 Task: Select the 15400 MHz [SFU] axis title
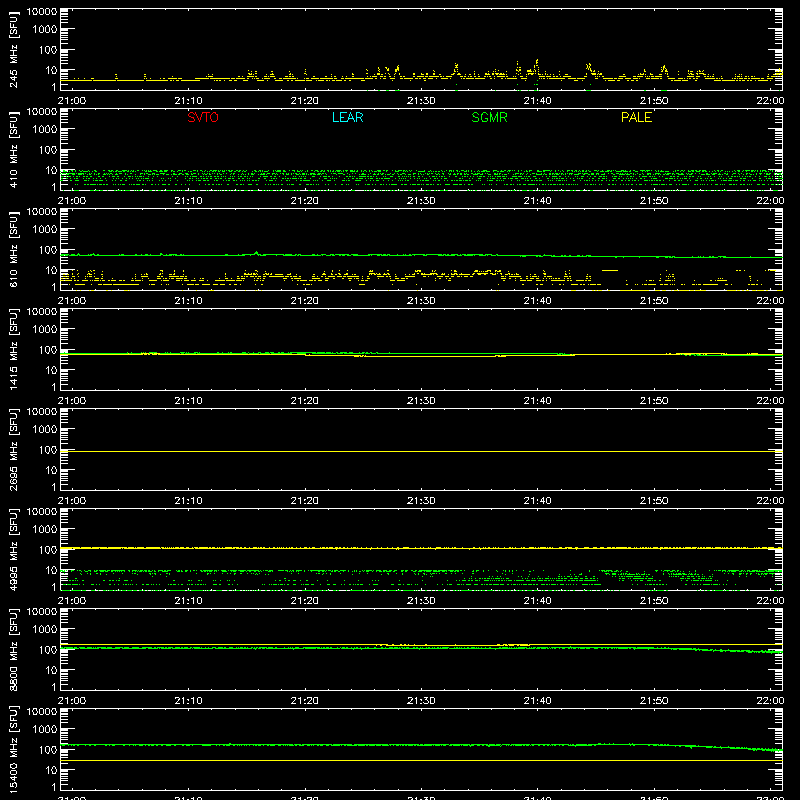[14, 750]
